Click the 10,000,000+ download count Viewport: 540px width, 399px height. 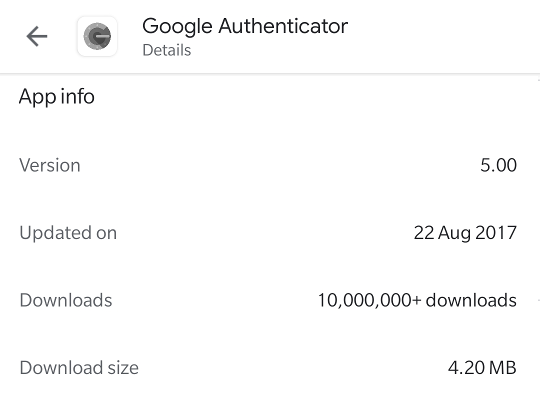[x=369, y=300]
